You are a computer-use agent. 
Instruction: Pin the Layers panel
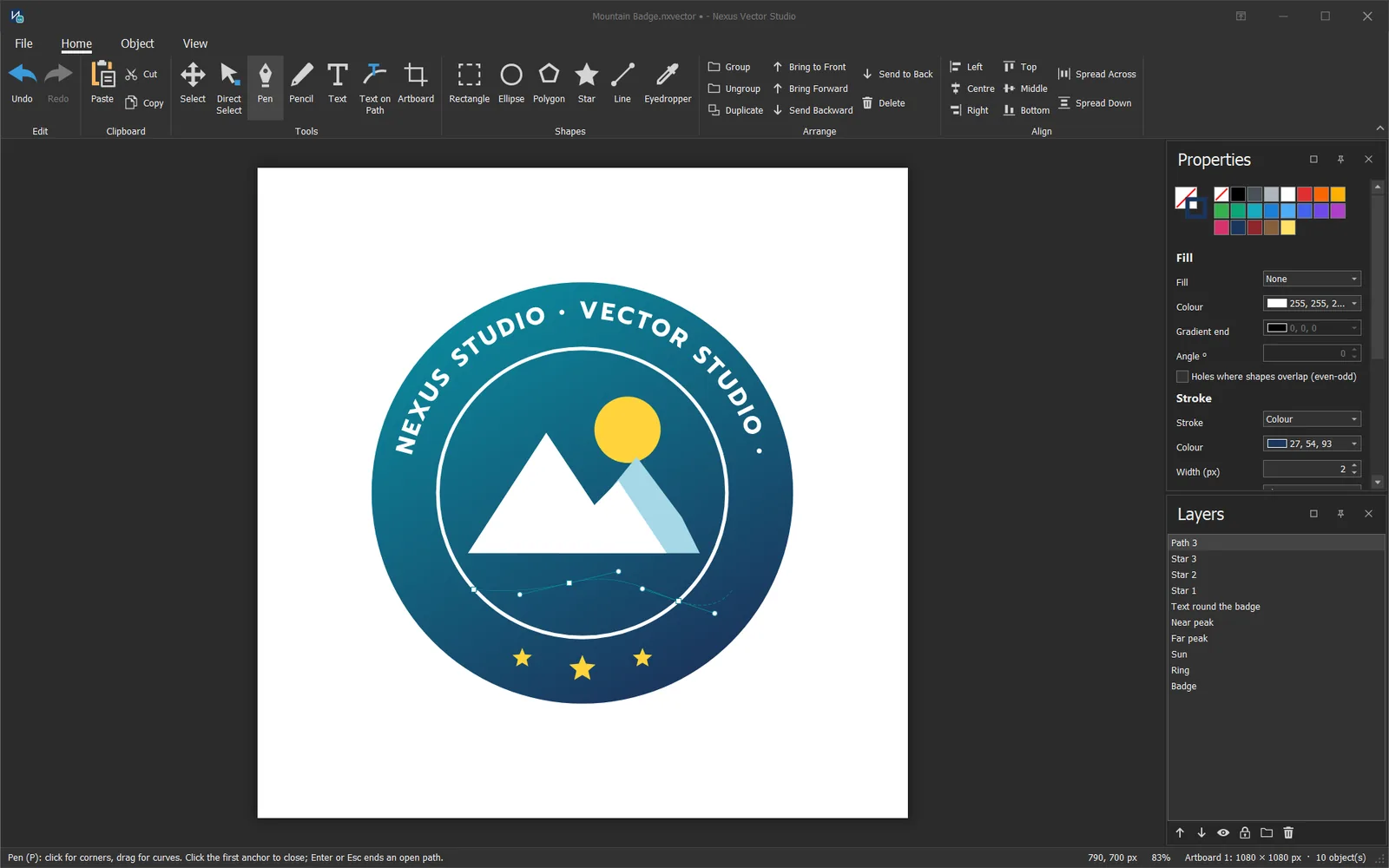point(1340,514)
